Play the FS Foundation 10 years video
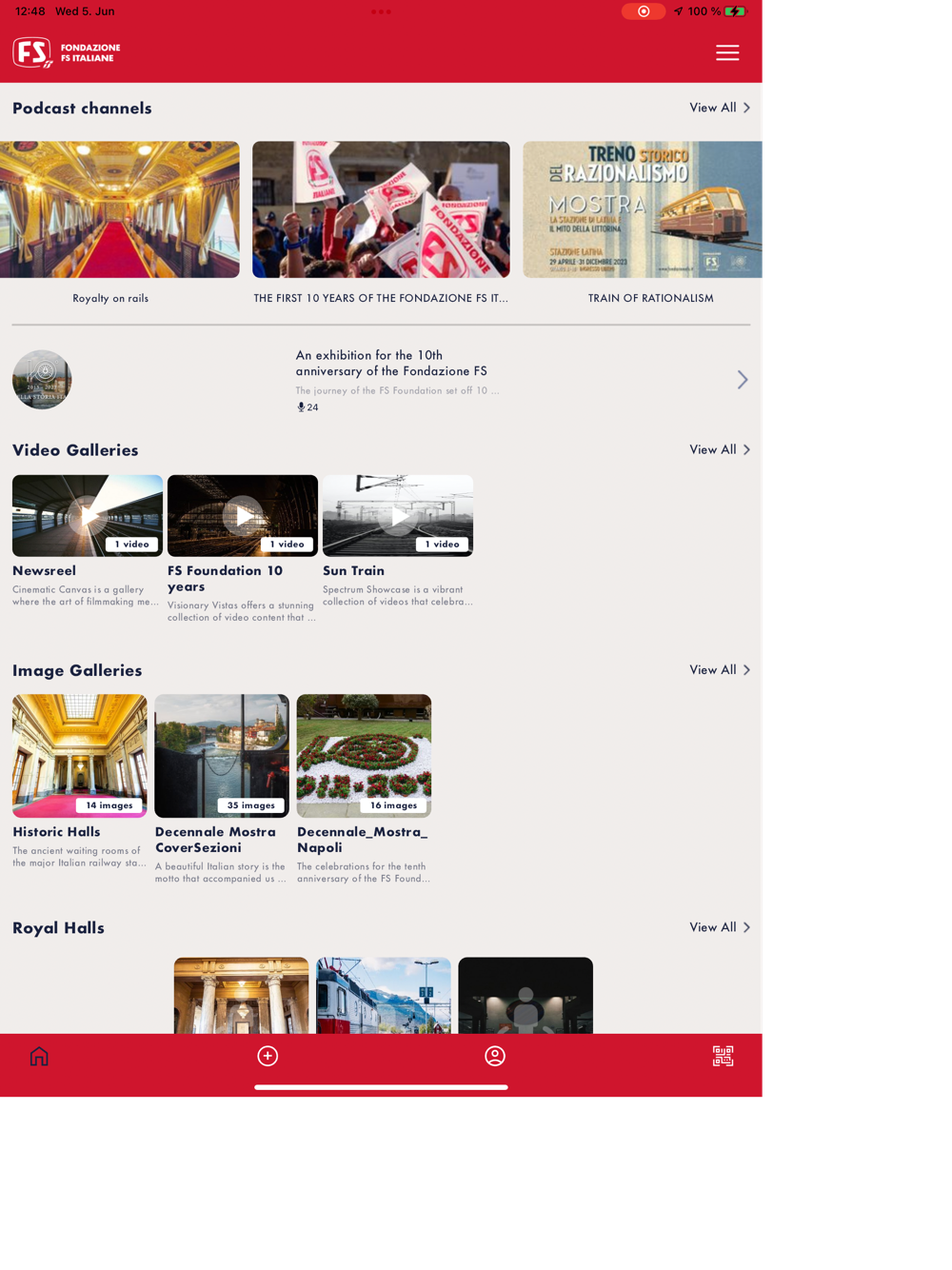The width and height of the screenshot is (952, 1270). point(243,516)
